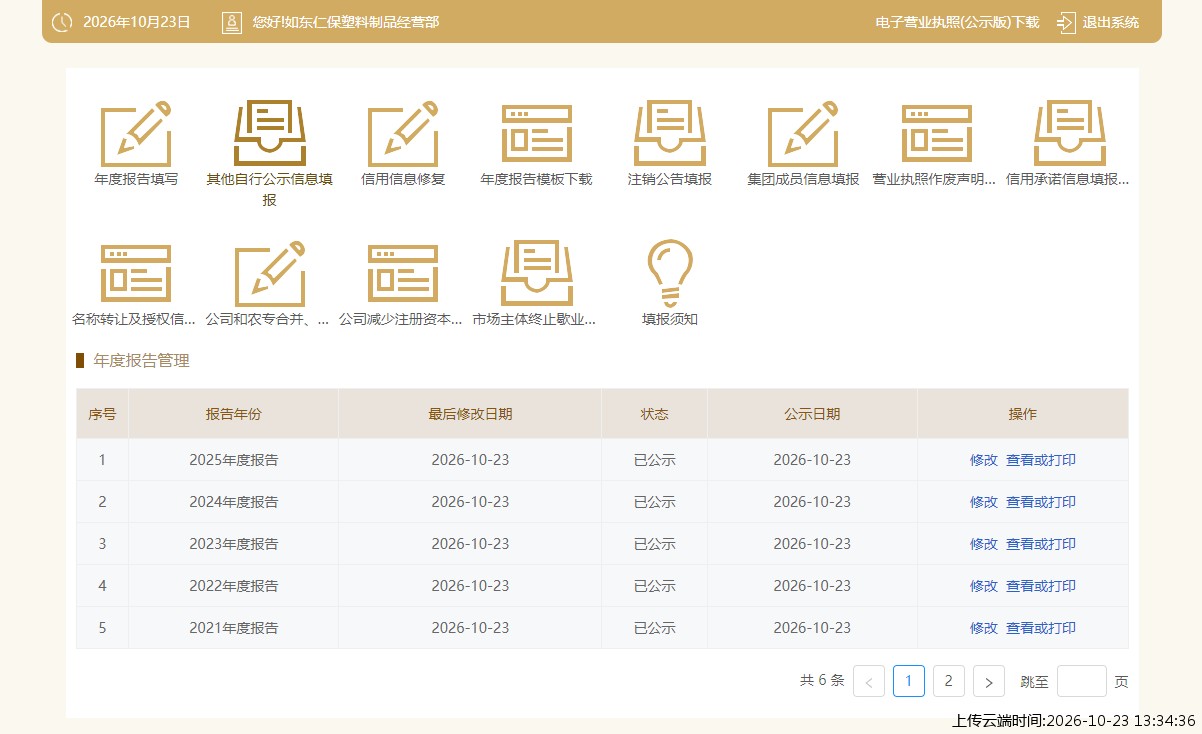Open 查看或打印 for 2024年度报告

[x=1041, y=502]
